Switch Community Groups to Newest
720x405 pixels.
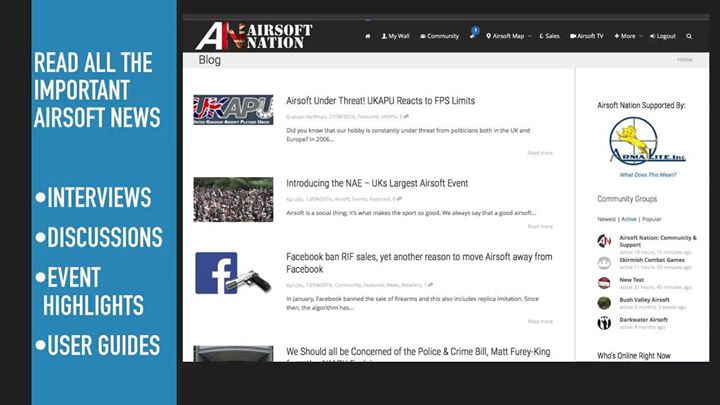(x=606, y=219)
